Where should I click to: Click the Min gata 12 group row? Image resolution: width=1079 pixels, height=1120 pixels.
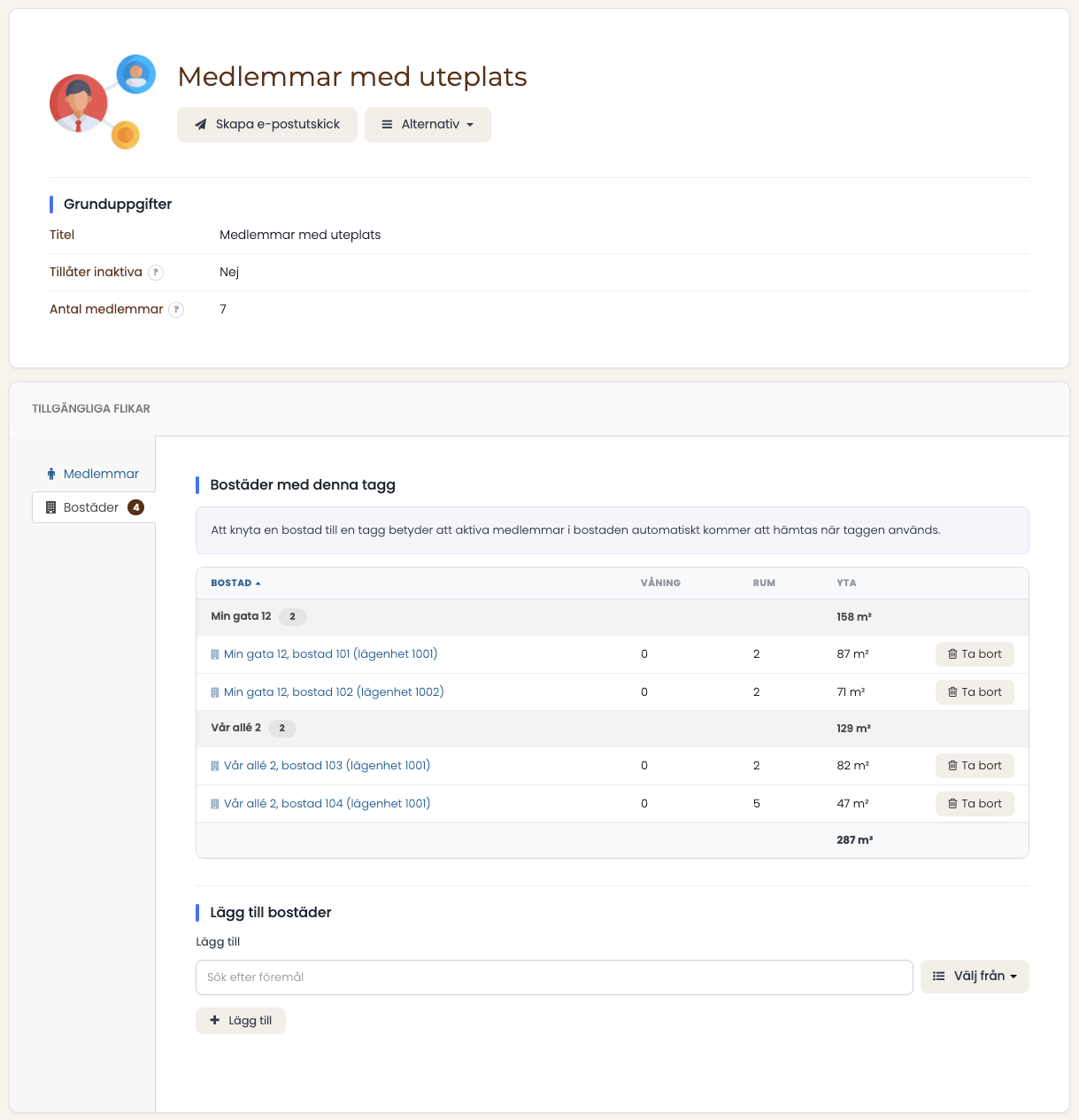point(613,617)
